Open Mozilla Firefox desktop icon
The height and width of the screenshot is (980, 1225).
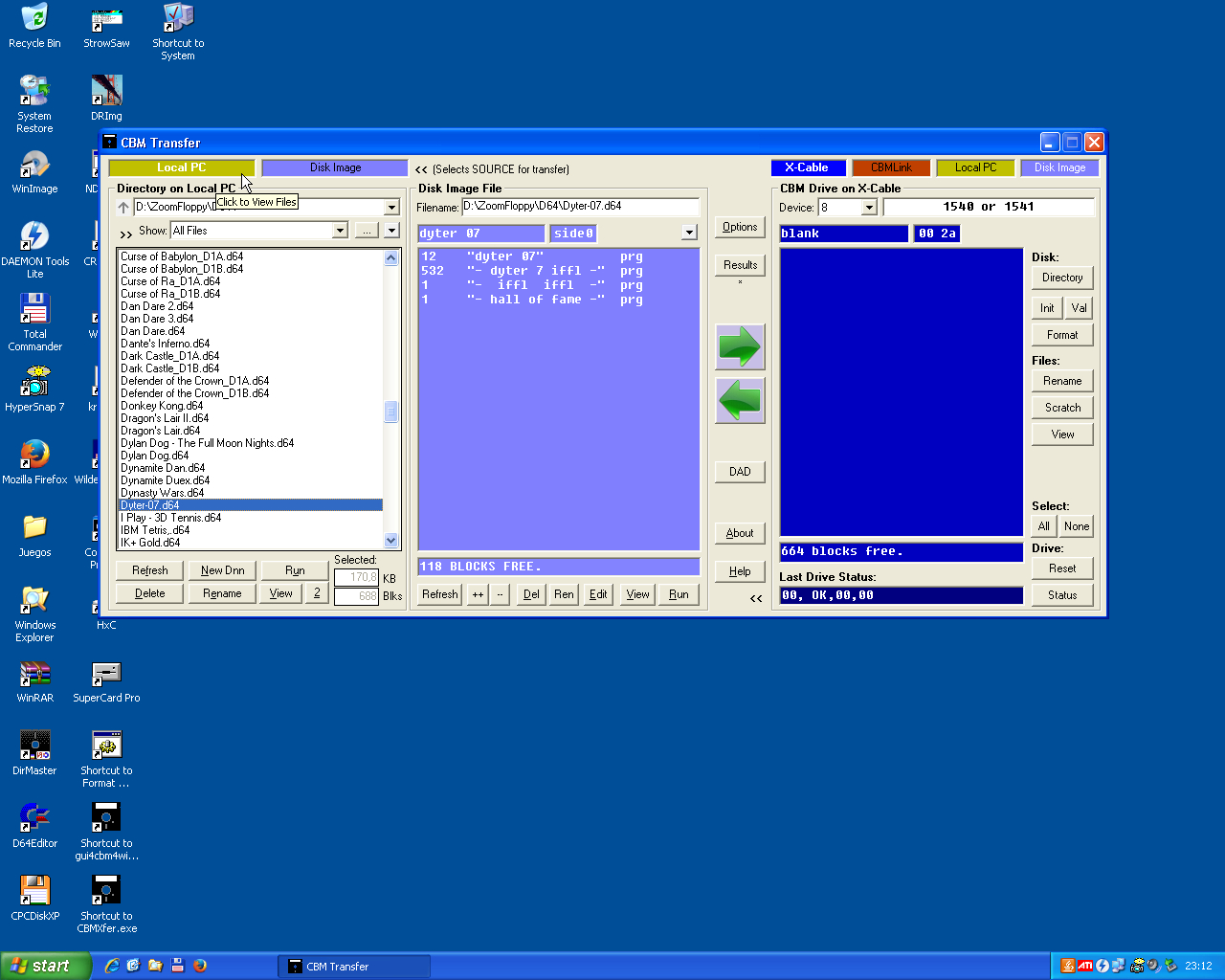tap(34, 462)
